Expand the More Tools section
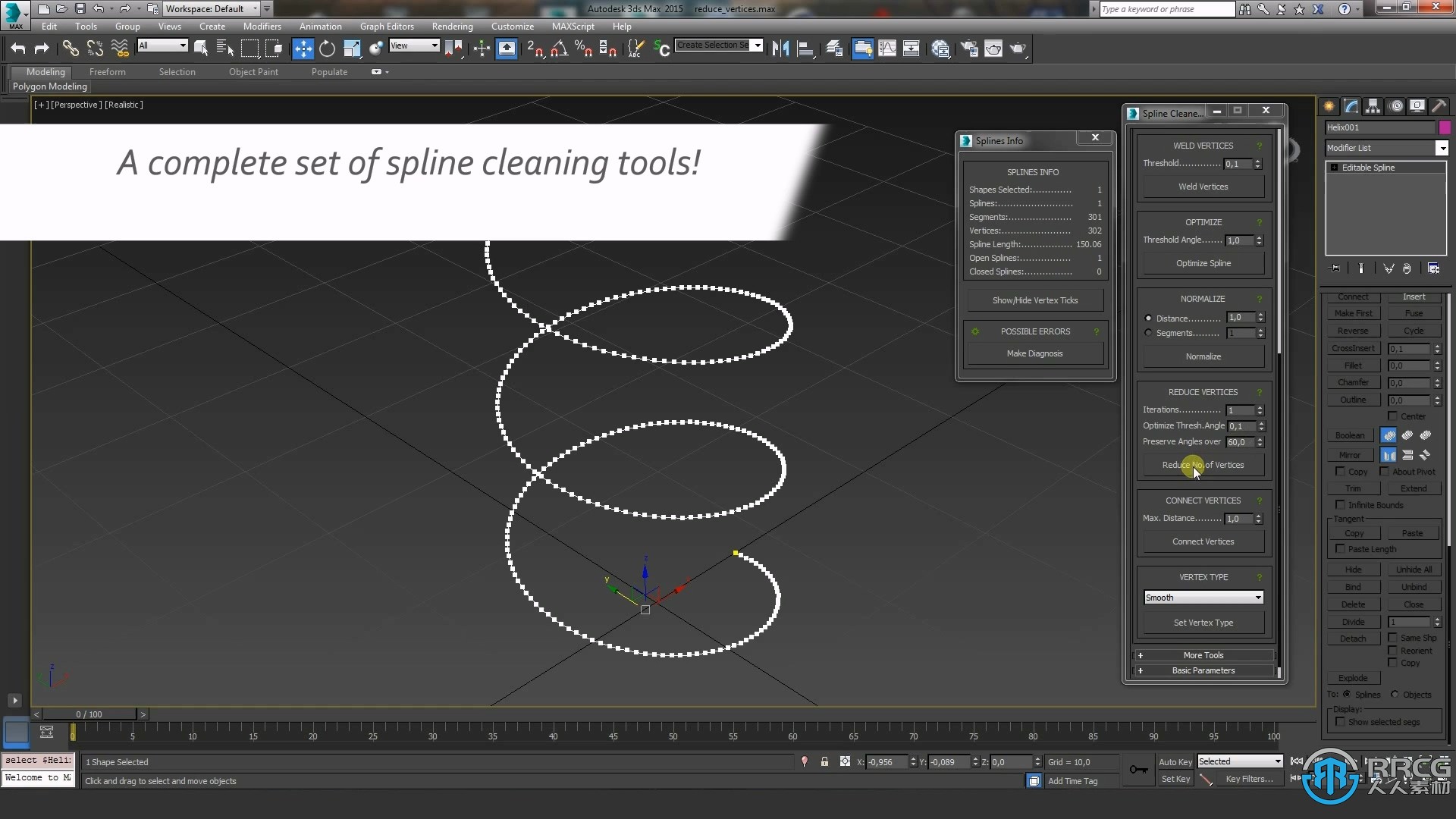Image resolution: width=1456 pixels, height=819 pixels. [1202, 654]
